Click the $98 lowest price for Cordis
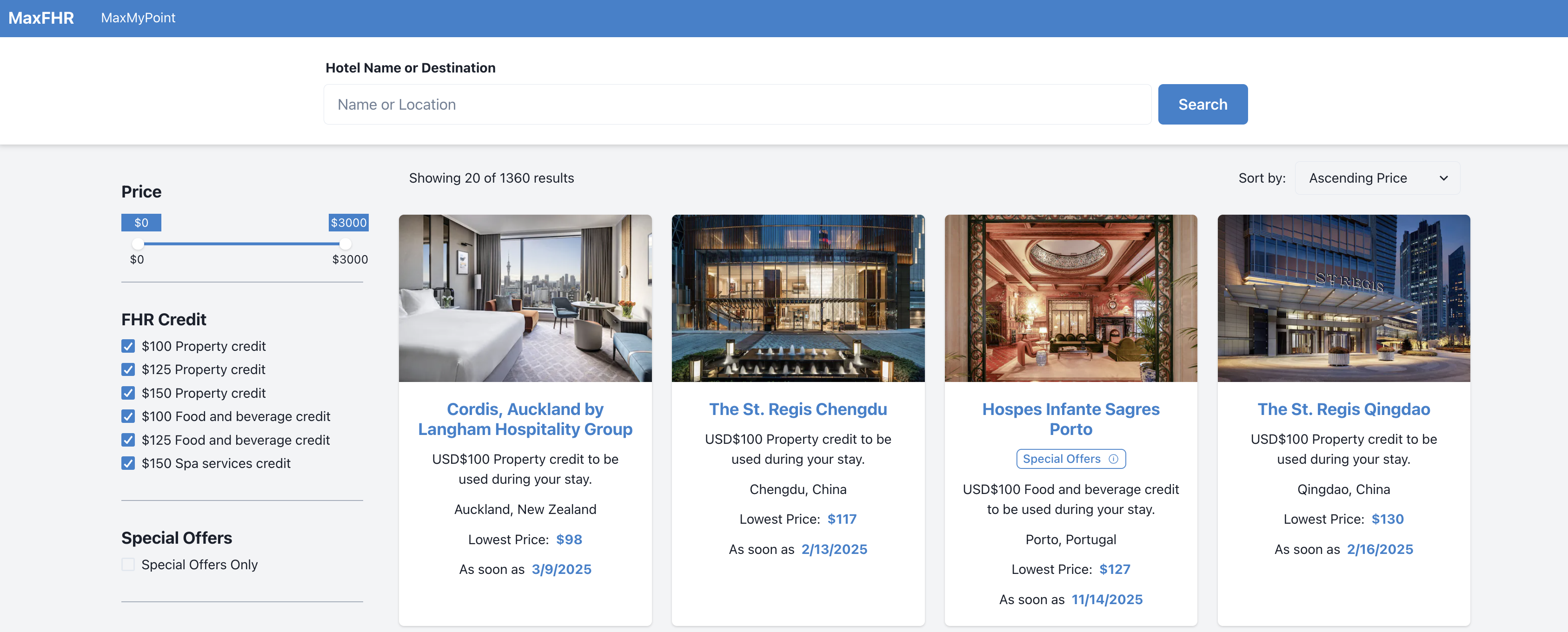 pyautogui.click(x=569, y=540)
